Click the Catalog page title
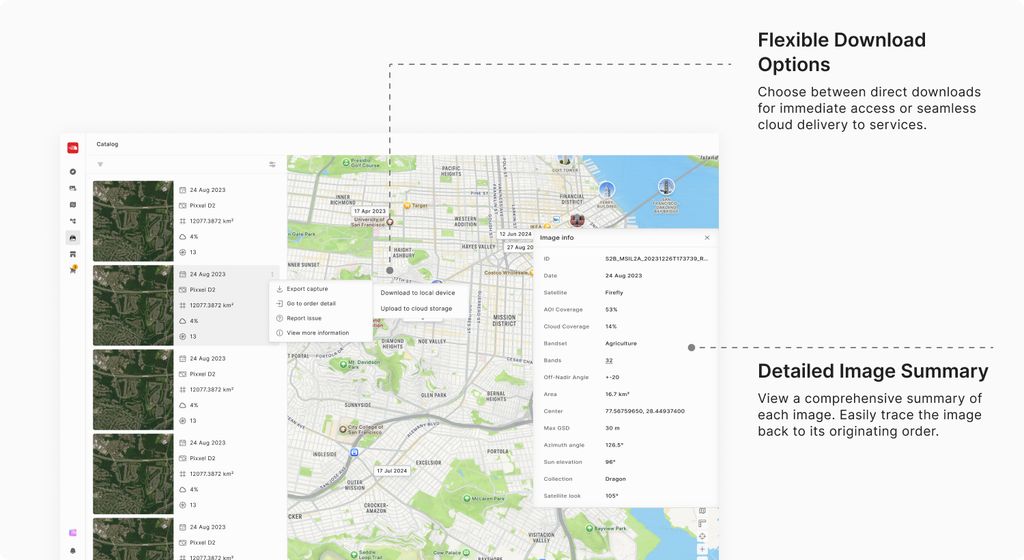The image size is (1024, 560). click(x=107, y=144)
